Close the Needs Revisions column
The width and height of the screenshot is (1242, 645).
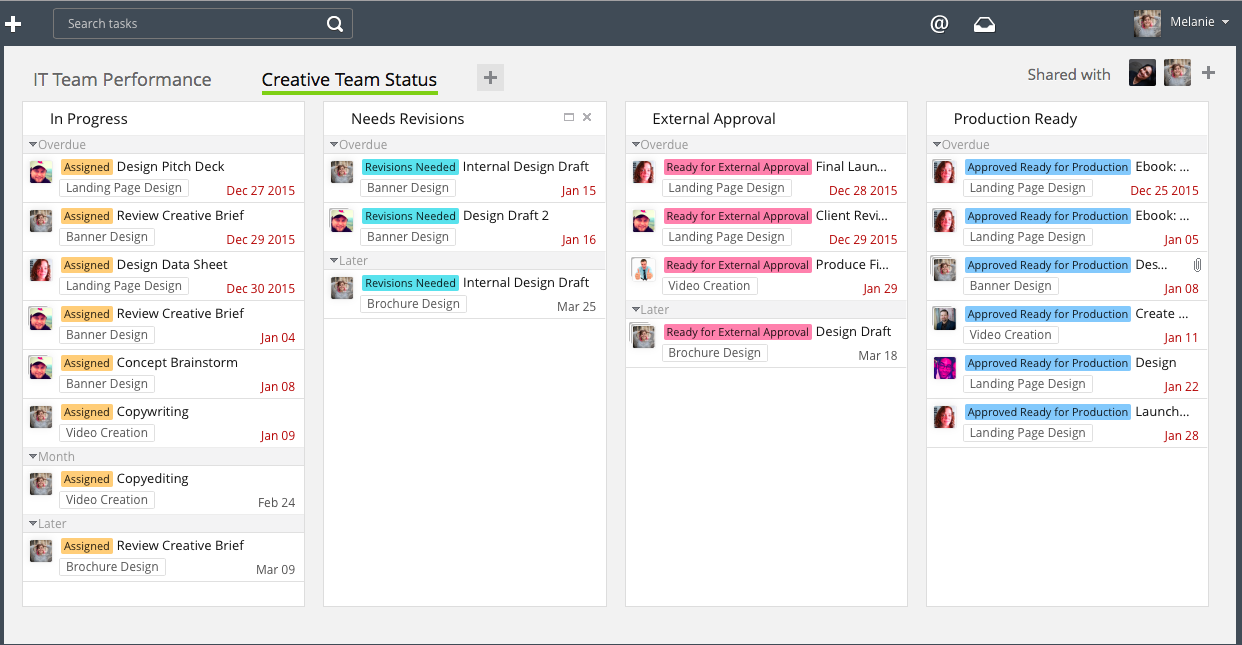[x=587, y=117]
